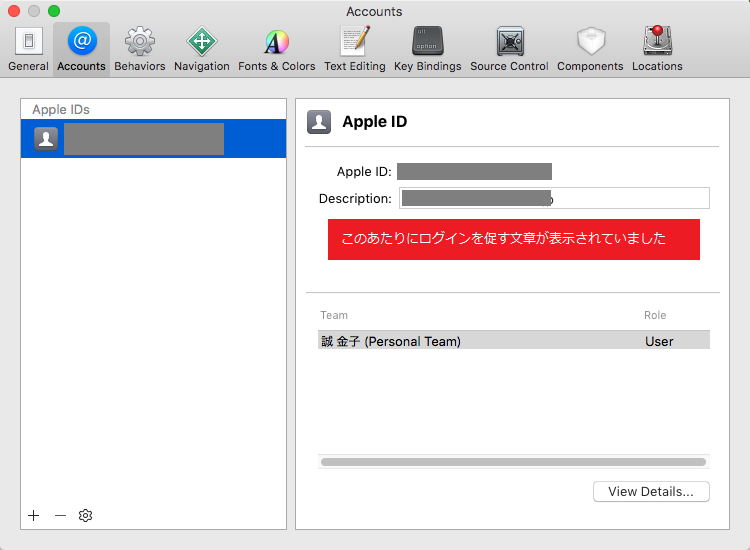Viewport: 750px width, 550px height.
Task: Click the Apple ID header avatar icon
Action: (x=319, y=122)
